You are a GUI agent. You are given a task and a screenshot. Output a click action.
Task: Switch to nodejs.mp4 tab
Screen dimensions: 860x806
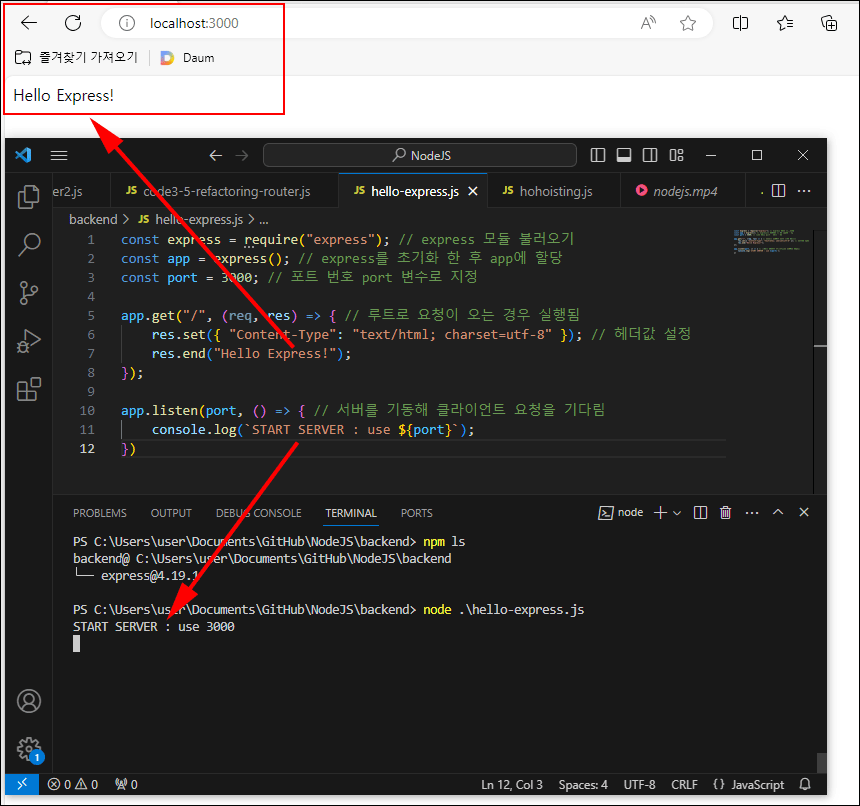pos(683,191)
